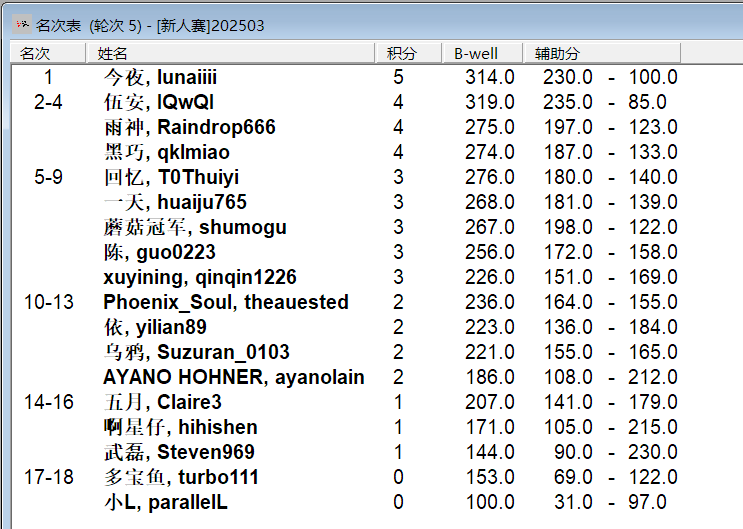Select the row for 伍安, lQwQl
The height and width of the screenshot is (529, 743).
click(158, 103)
